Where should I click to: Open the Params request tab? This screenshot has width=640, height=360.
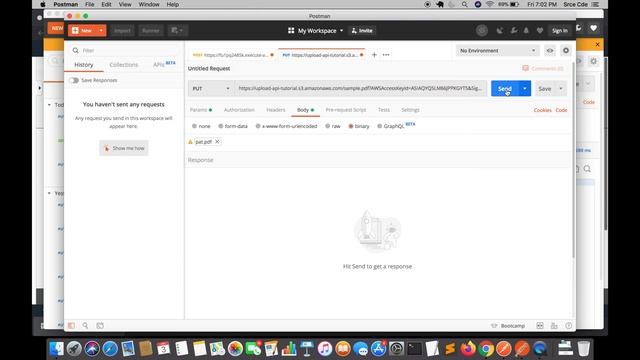(x=200, y=110)
